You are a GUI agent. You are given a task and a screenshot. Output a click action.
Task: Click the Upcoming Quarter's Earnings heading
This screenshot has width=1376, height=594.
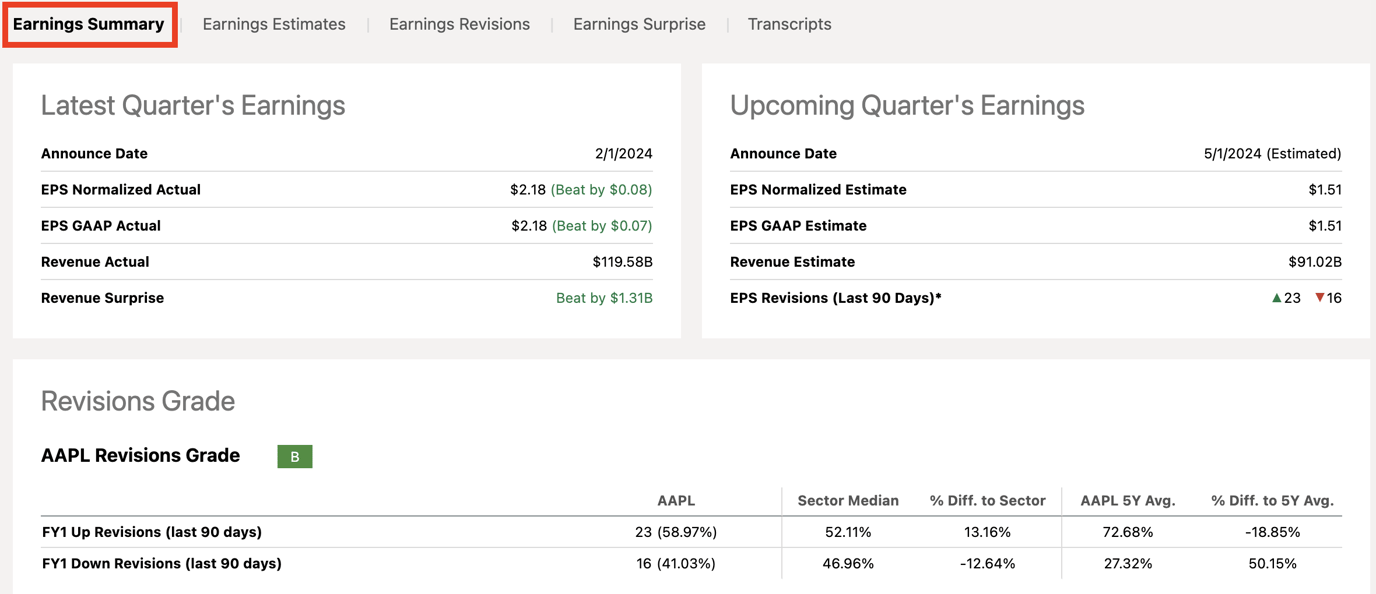click(x=906, y=105)
